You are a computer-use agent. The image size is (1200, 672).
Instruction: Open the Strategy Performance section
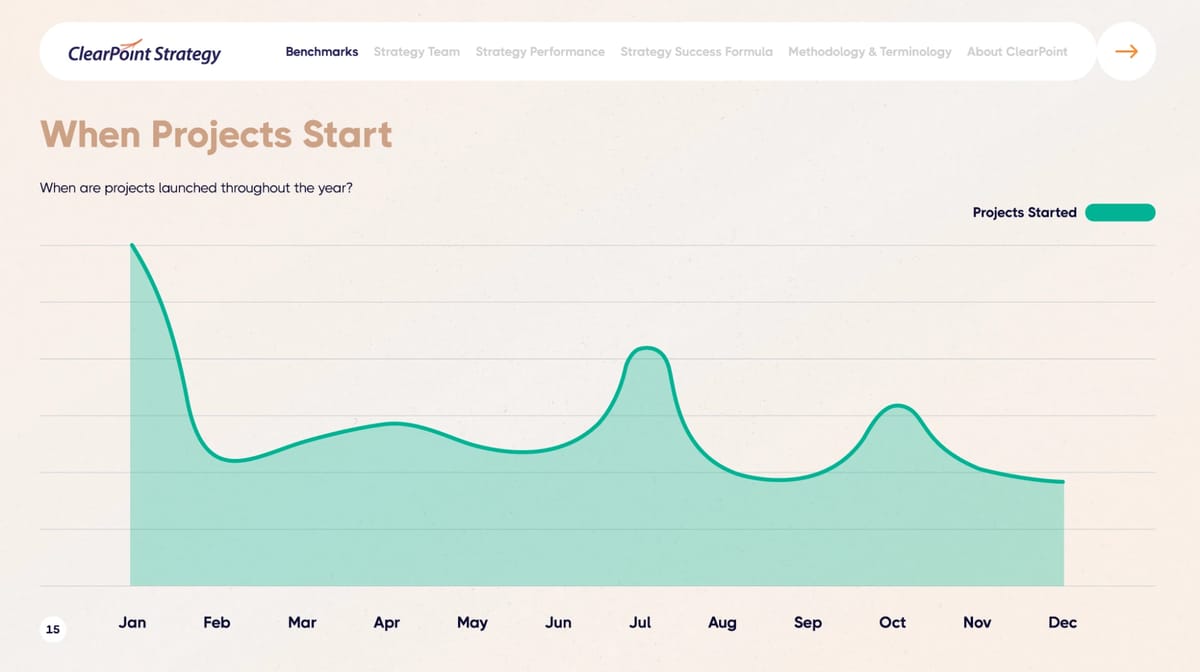click(540, 51)
